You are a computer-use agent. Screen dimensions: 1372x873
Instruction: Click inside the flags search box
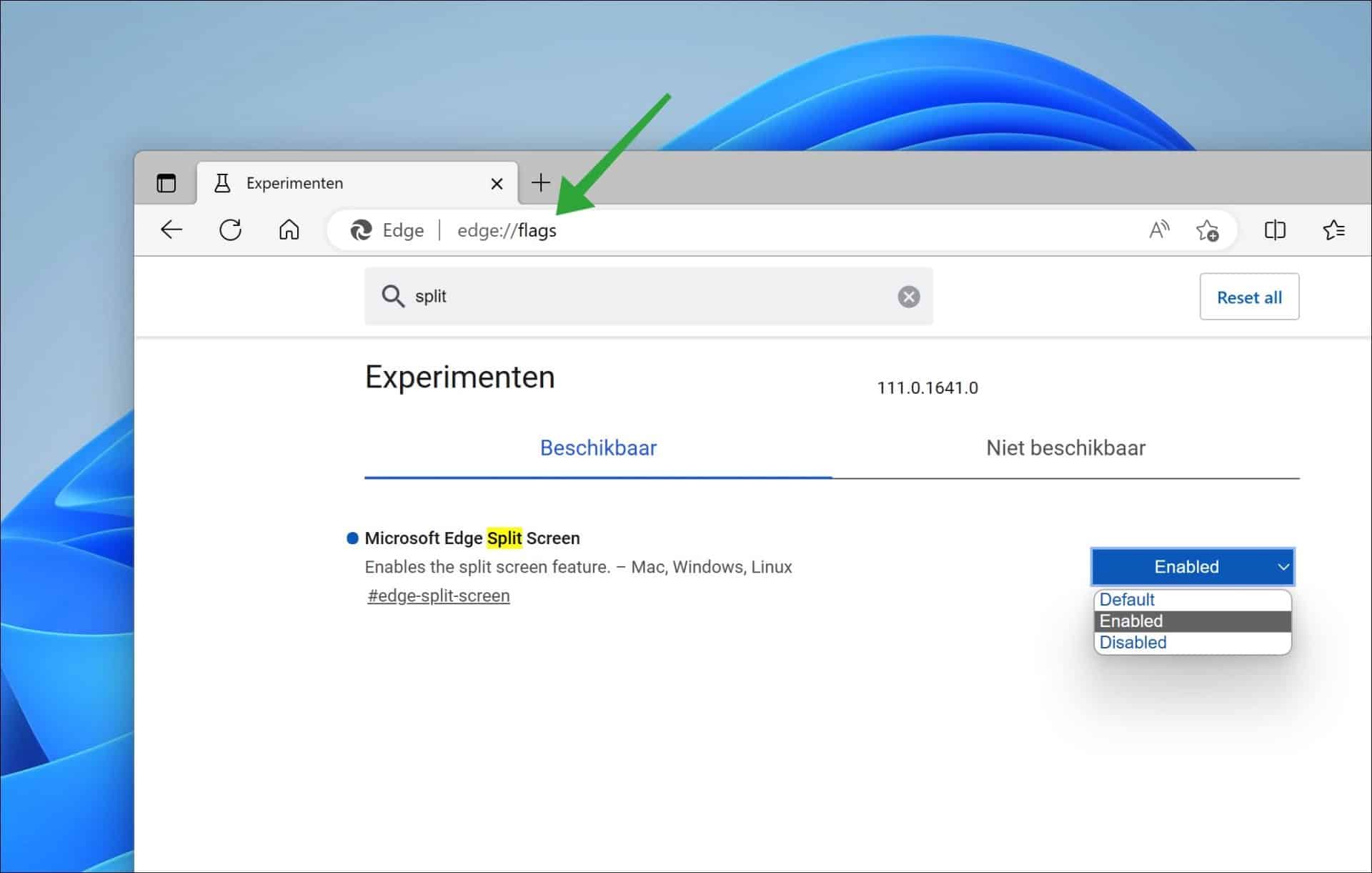643,296
